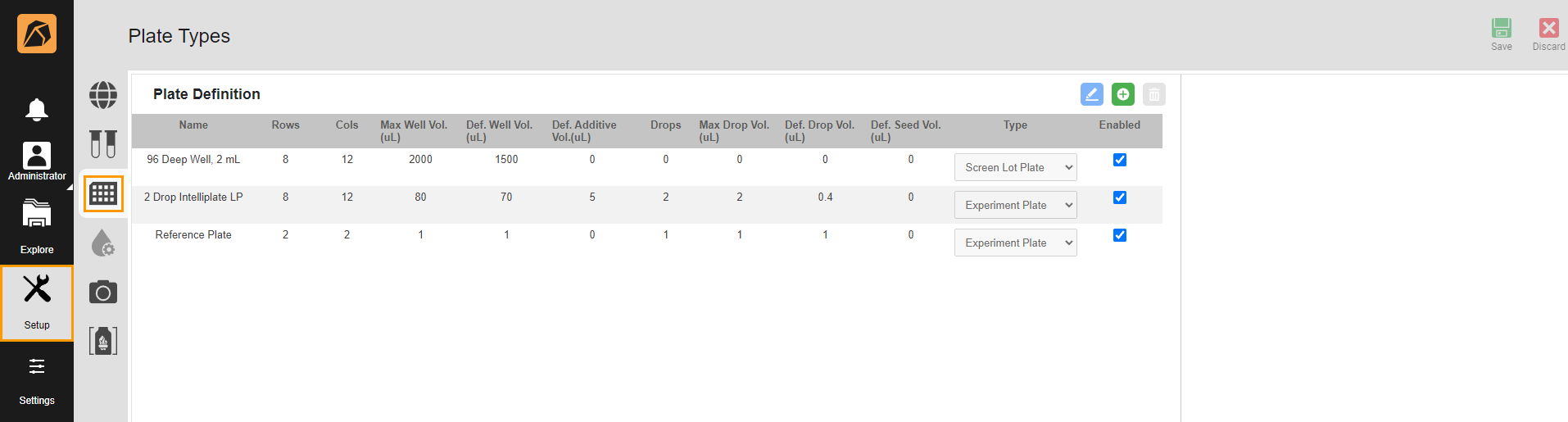Click the Max Drop Vol. column header
1568x422 pixels.
pos(734,131)
